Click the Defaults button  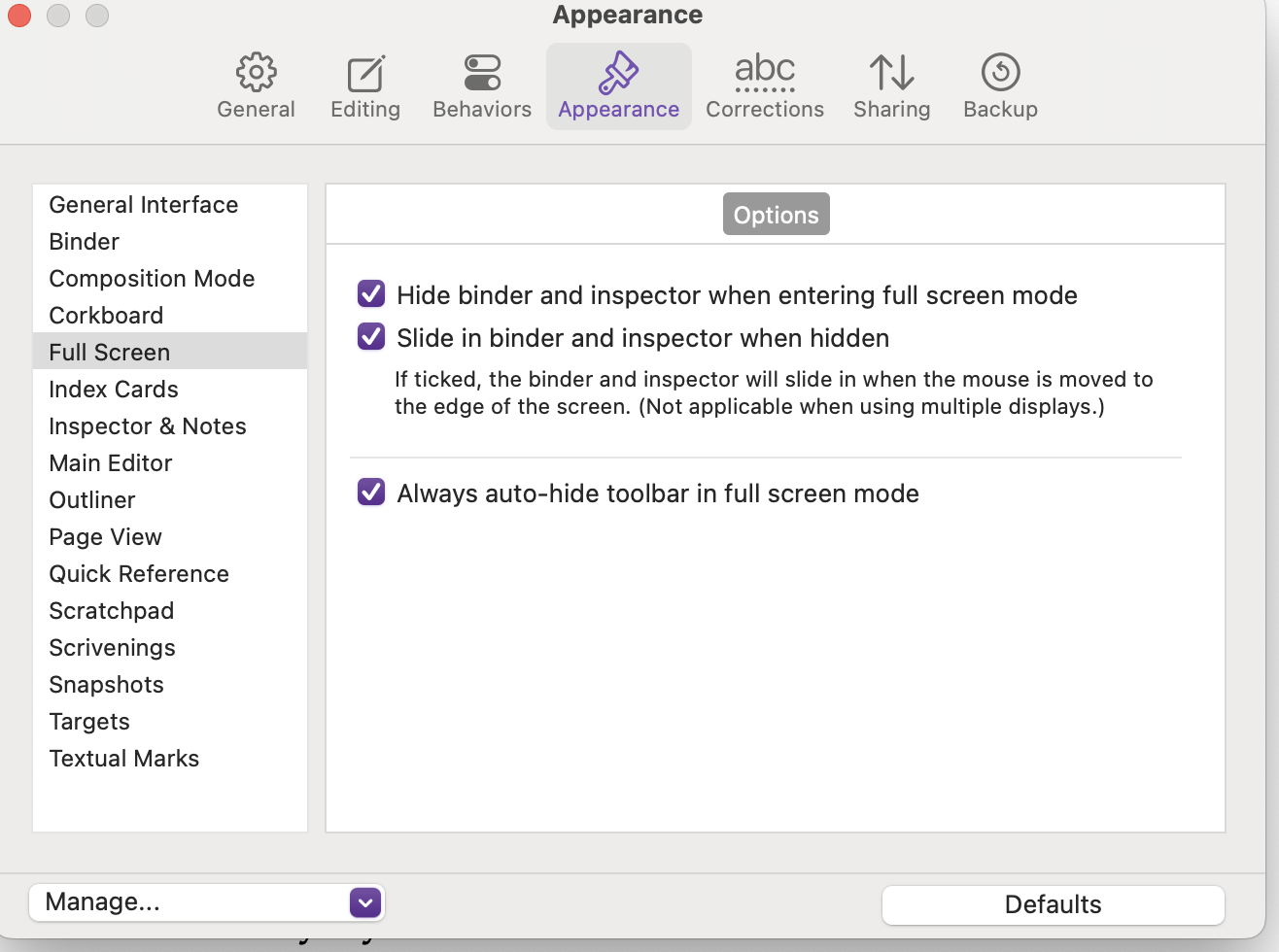coord(1053,904)
